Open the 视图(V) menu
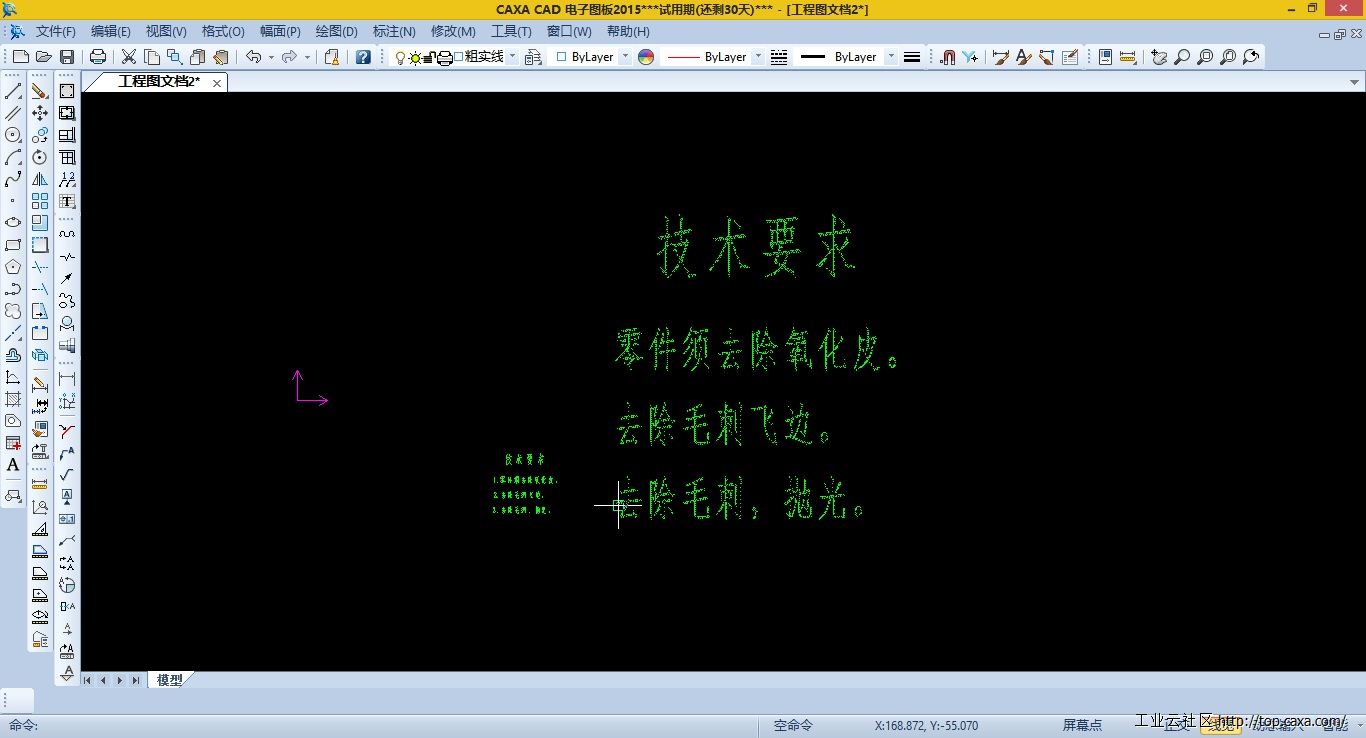 166,32
